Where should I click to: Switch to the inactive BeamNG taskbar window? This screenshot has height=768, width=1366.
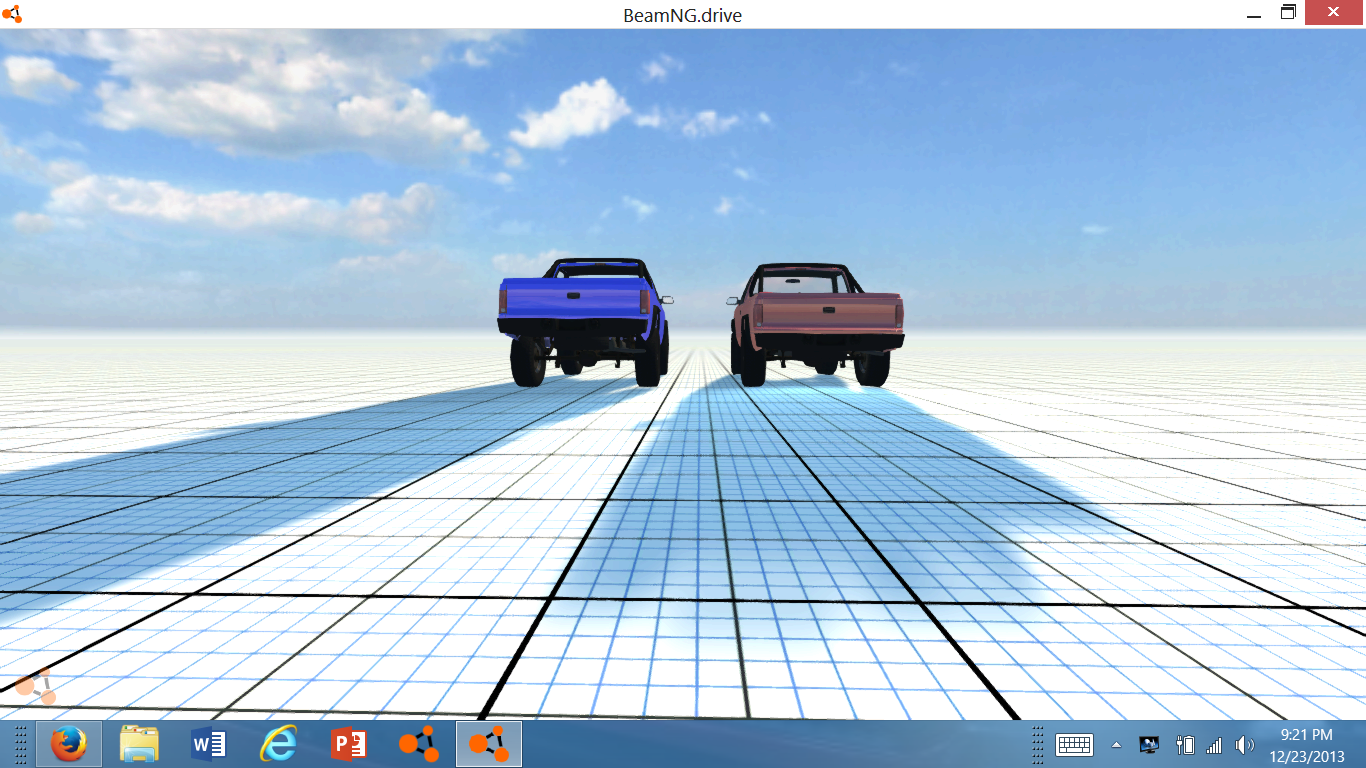tap(419, 744)
